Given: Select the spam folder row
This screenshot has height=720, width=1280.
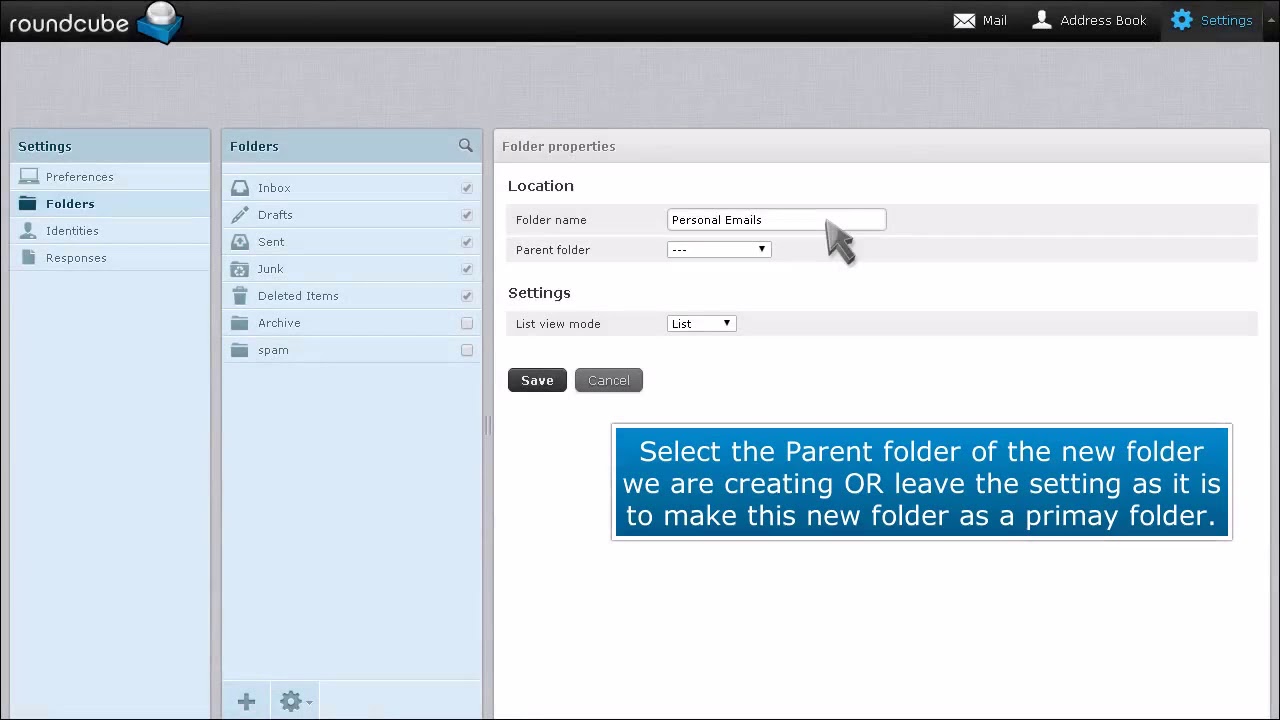Looking at the screenshot, I should coord(351,350).
